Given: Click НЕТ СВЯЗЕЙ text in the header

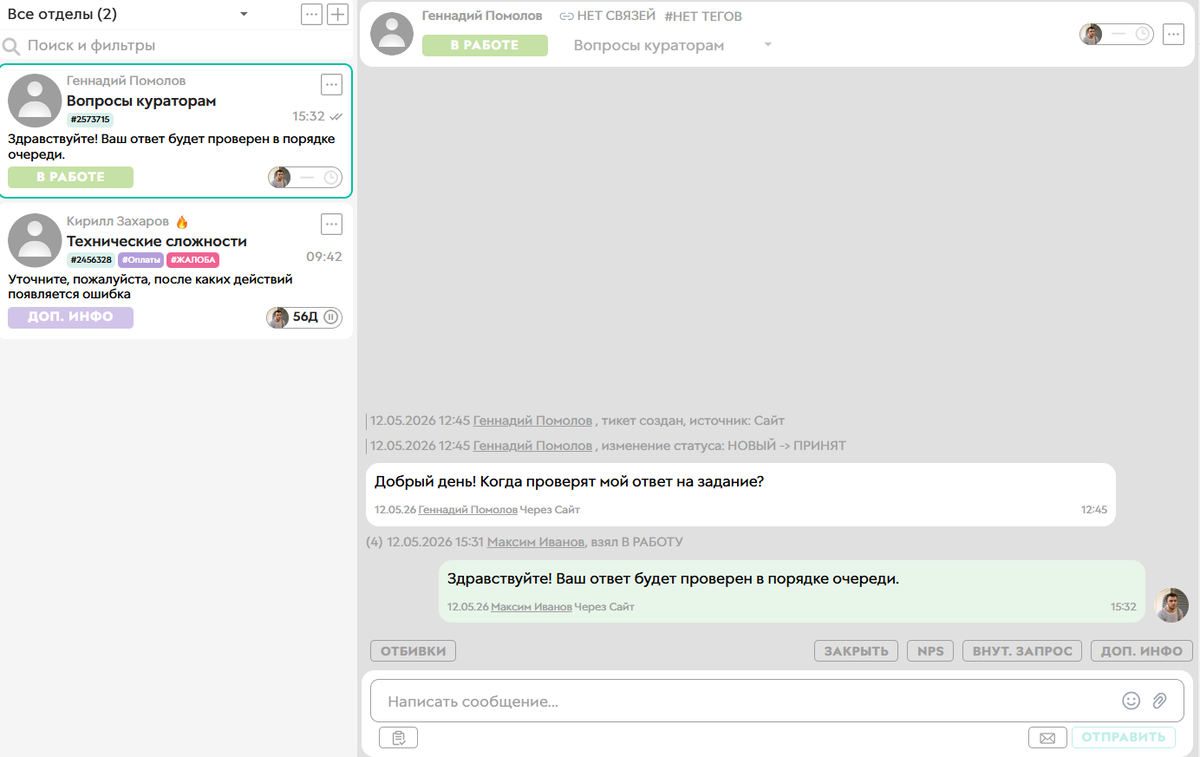Looking at the screenshot, I should [x=616, y=17].
